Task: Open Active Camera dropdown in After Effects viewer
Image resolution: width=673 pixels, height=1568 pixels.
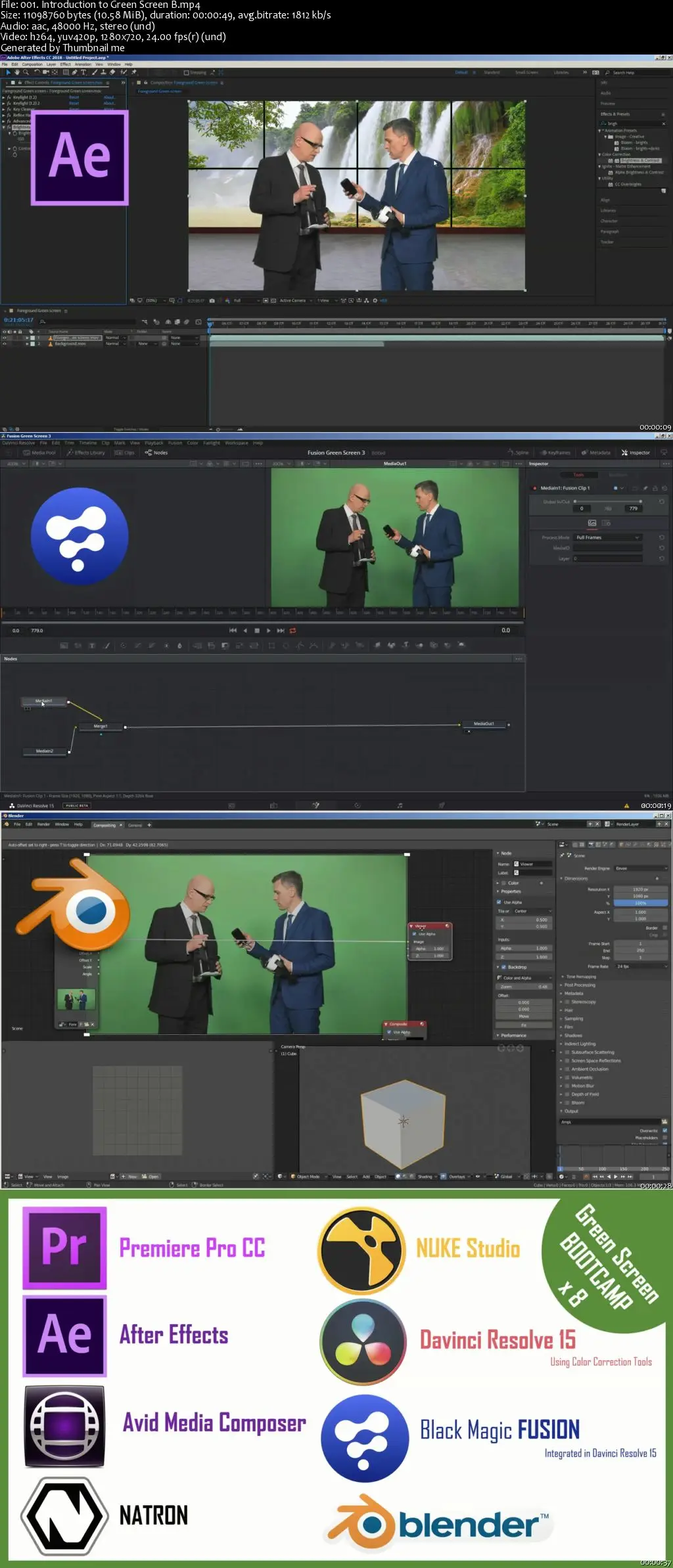Action: pyautogui.click(x=295, y=301)
